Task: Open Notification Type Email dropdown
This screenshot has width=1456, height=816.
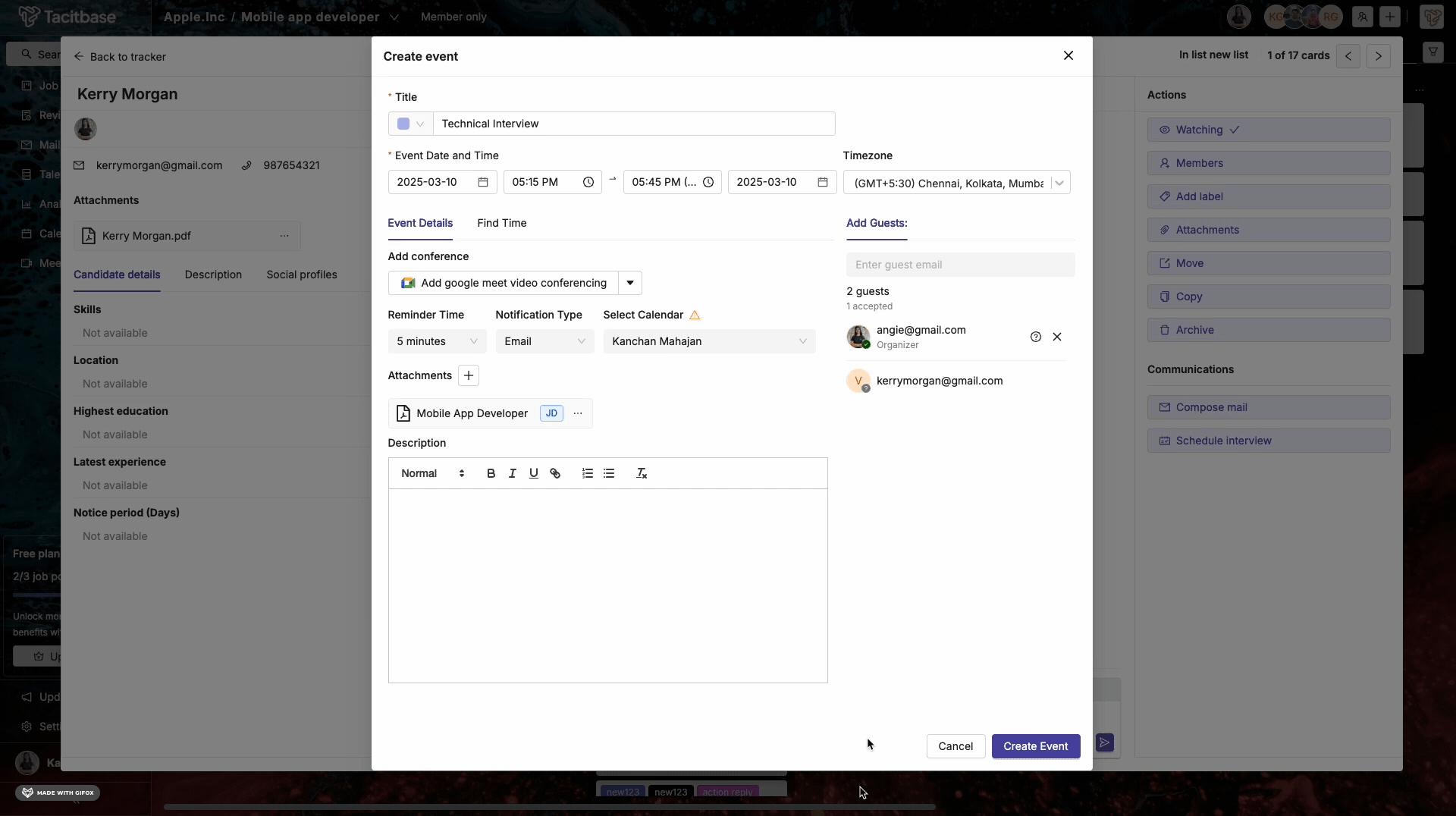Action: [x=545, y=341]
